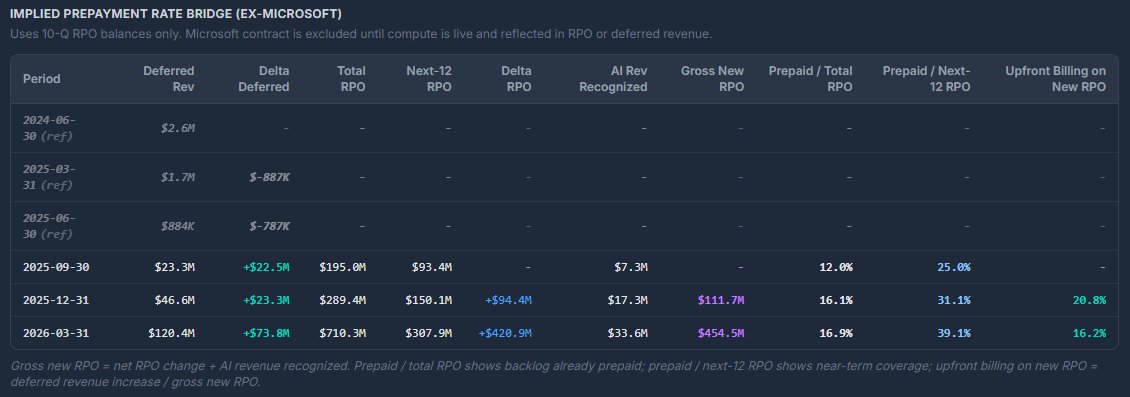Click the $17.3M AI revenue value
Viewport: 1130px width, 397px height.
[x=627, y=300]
